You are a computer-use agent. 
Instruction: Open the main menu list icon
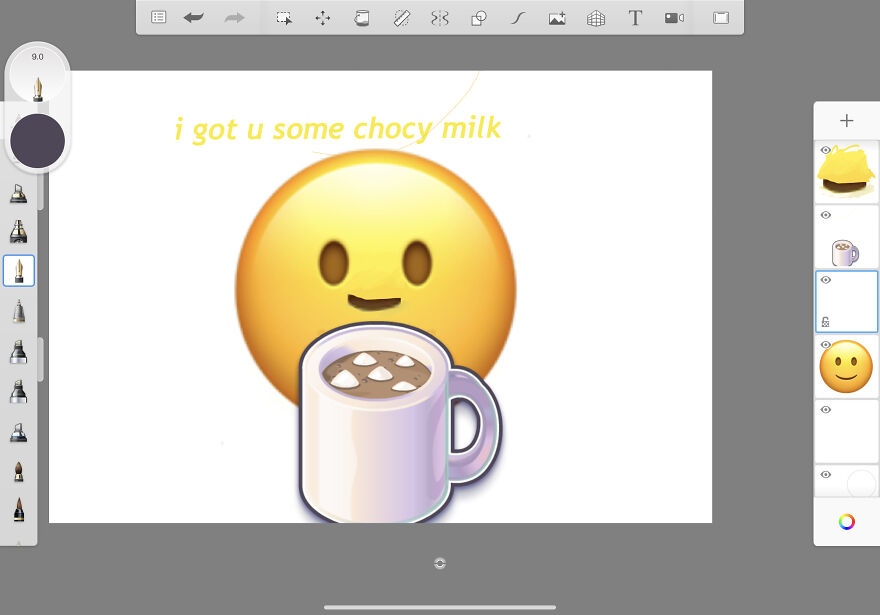pyautogui.click(x=159, y=18)
